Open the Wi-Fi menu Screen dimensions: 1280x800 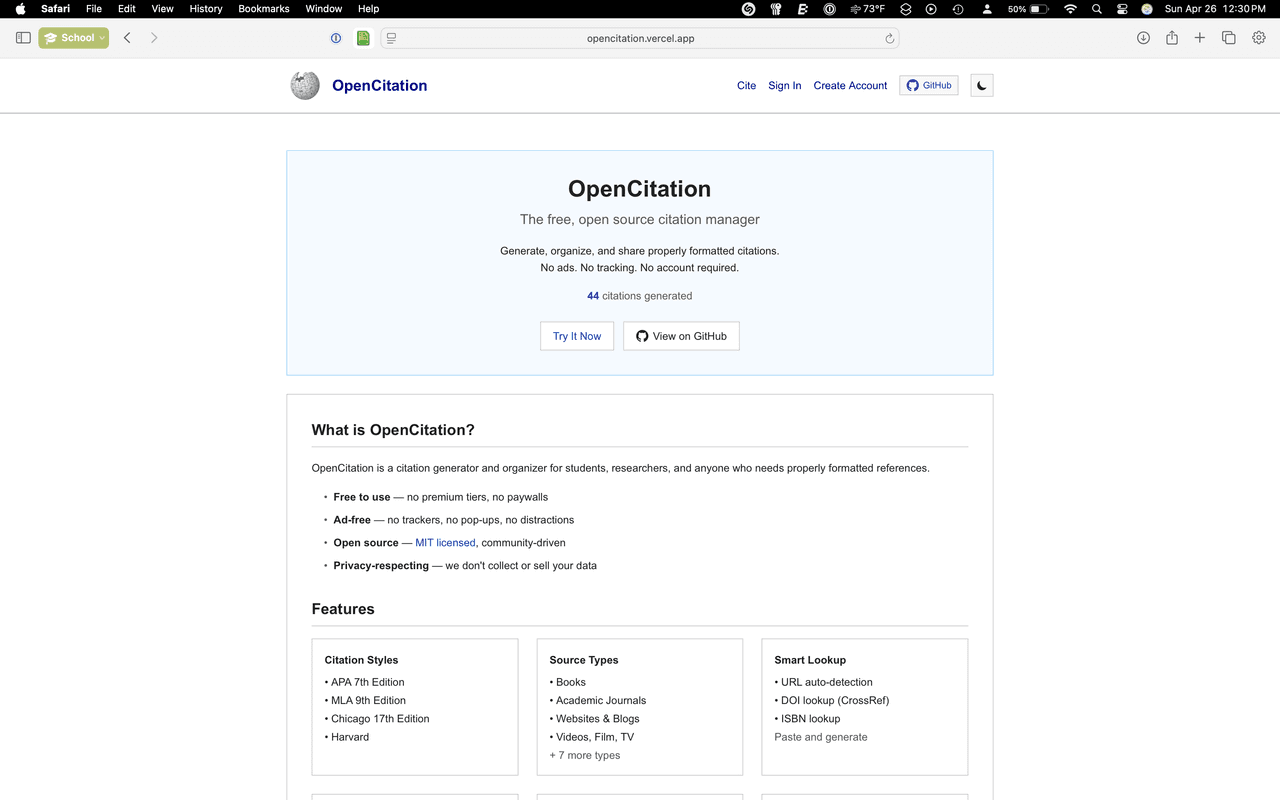(x=1070, y=9)
